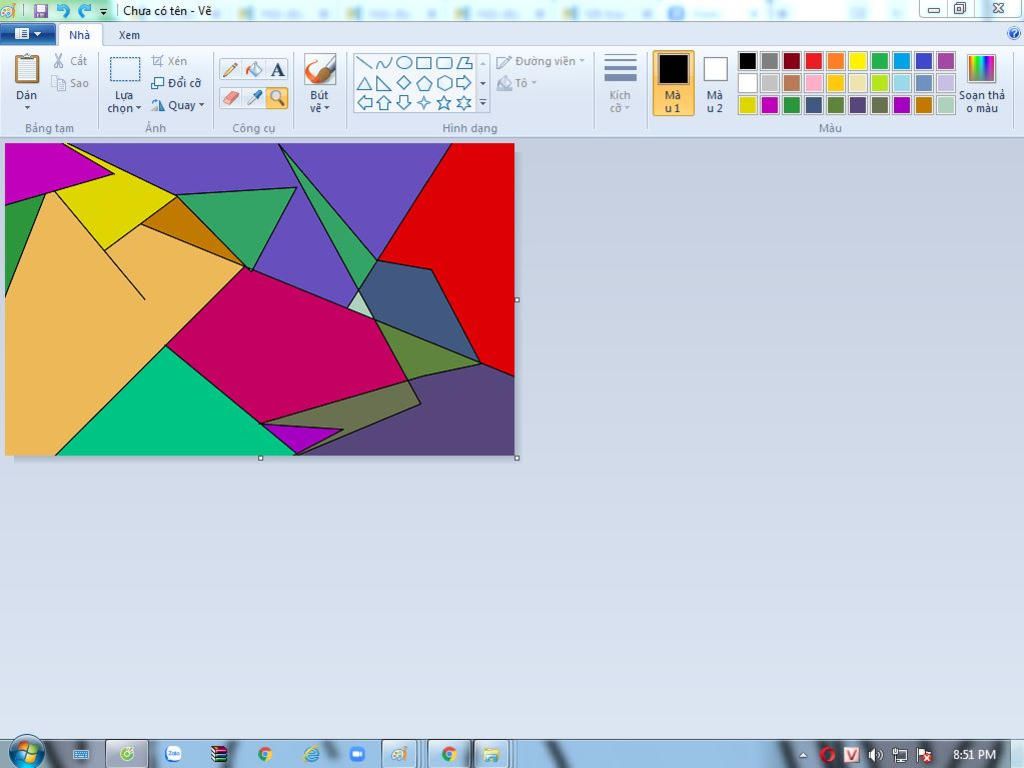Choose the Line shape
Viewport: 1024px width, 768px height.
coord(364,63)
